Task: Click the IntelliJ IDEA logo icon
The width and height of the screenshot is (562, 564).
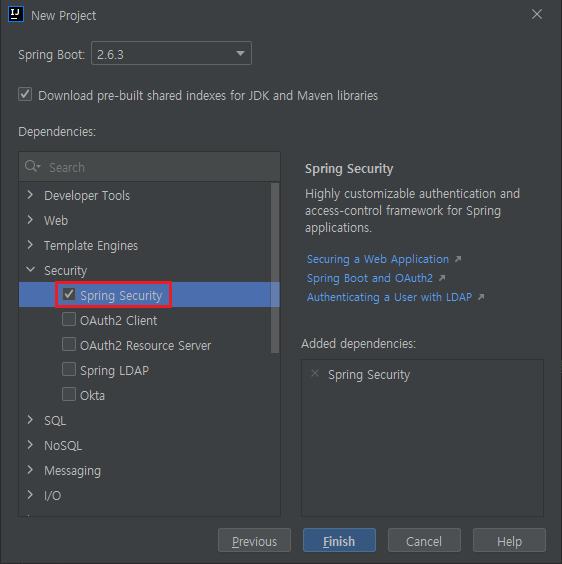Action: [x=15, y=15]
